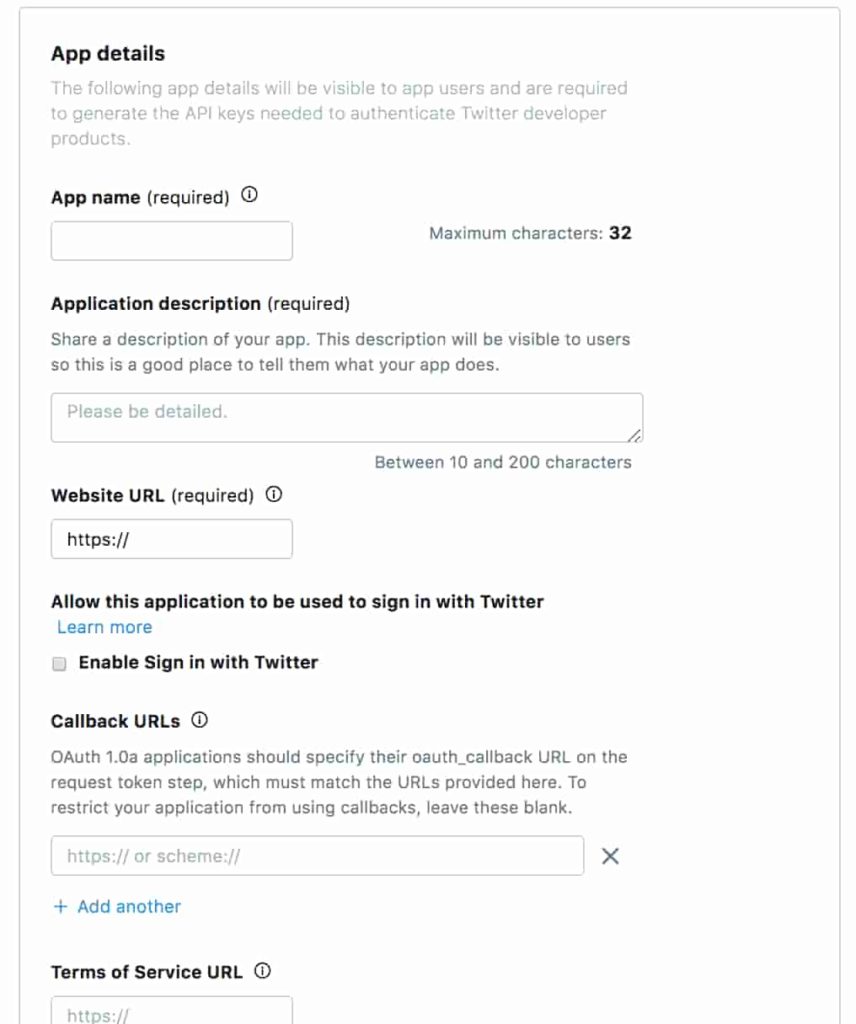Click the App details section heading
This screenshot has height=1024, width=856.
pos(108,54)
